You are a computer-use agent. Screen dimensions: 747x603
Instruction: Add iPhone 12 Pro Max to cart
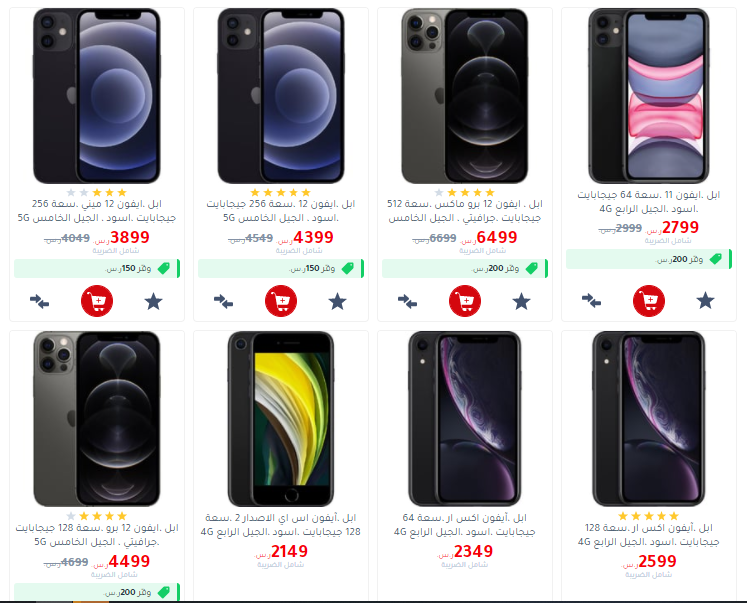[x=465, y=301]
